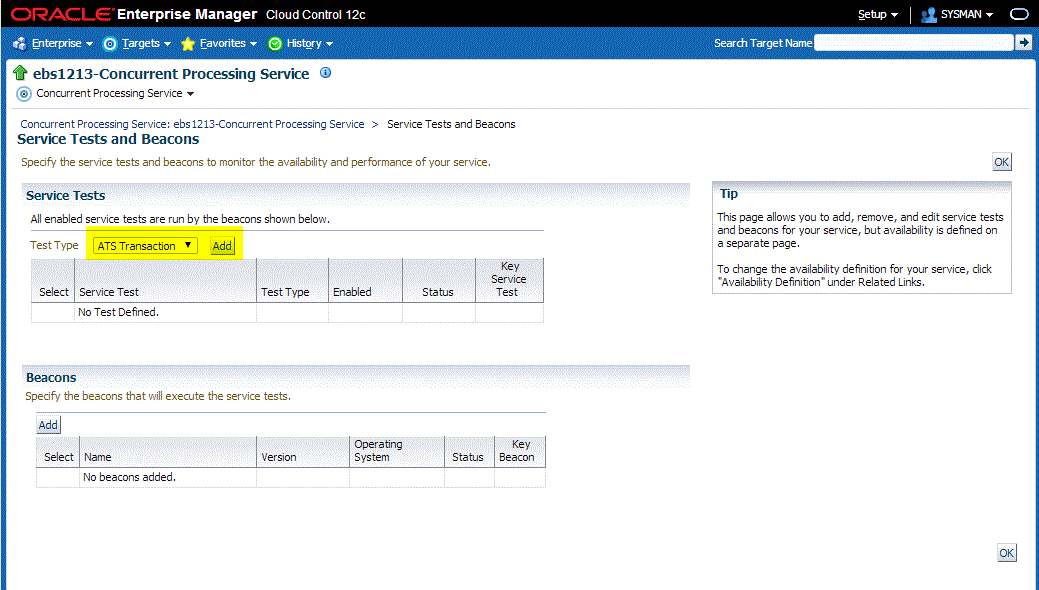
Task: Open the Test Type ATS Transaction dropdown
Action: click(x=145, y=245)
